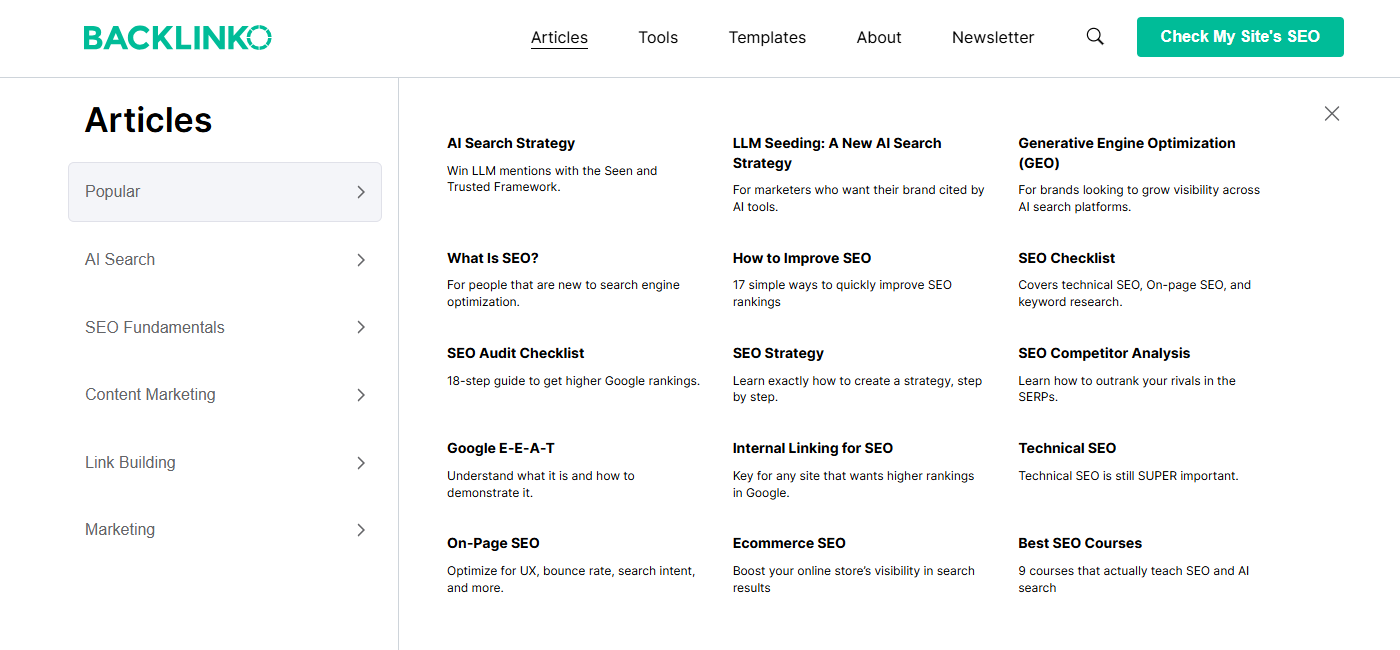Open the About page

click(x=878, y=37)
